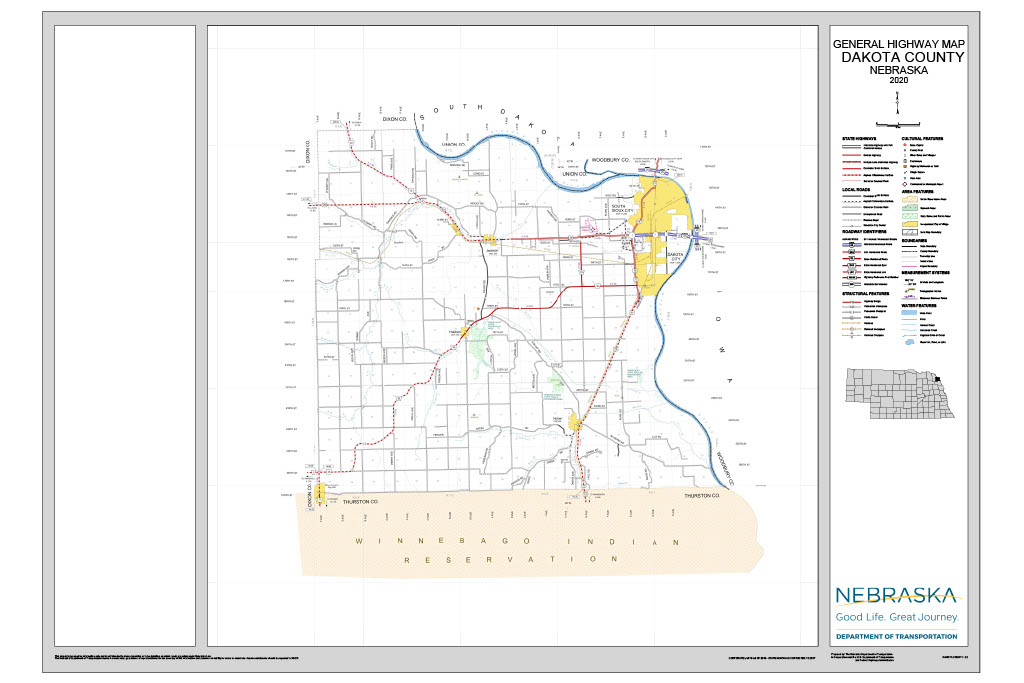Click the Jackson town label
This screenshot has height=683, width=1024.
click(x=492, y=250)
